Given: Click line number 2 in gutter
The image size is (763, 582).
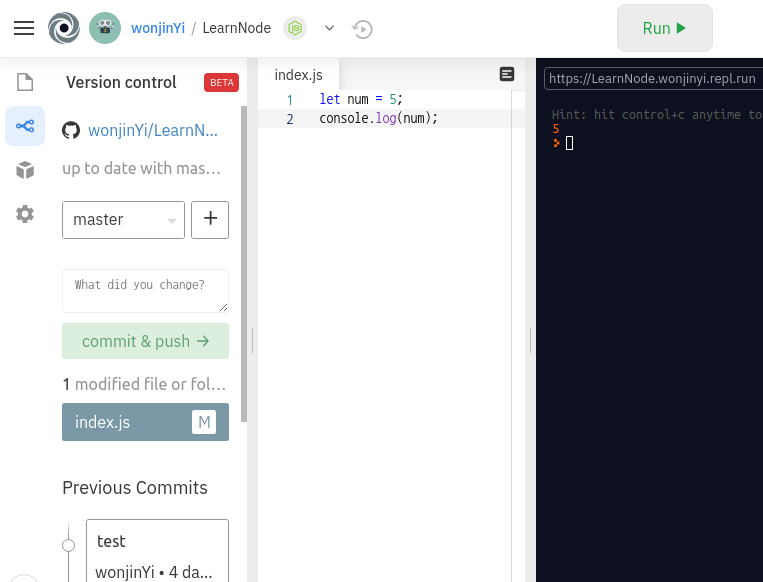Looking at the screenshot, I should tap(290, 119).
